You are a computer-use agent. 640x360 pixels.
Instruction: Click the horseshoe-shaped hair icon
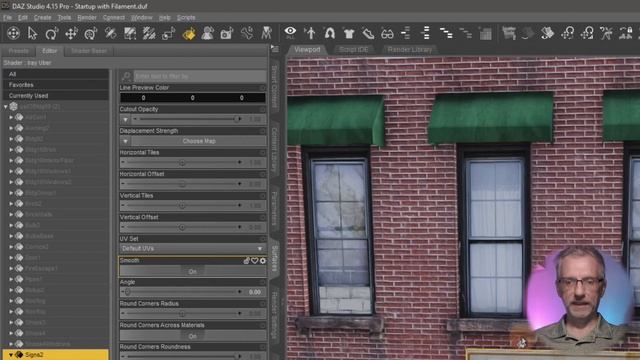329,33
